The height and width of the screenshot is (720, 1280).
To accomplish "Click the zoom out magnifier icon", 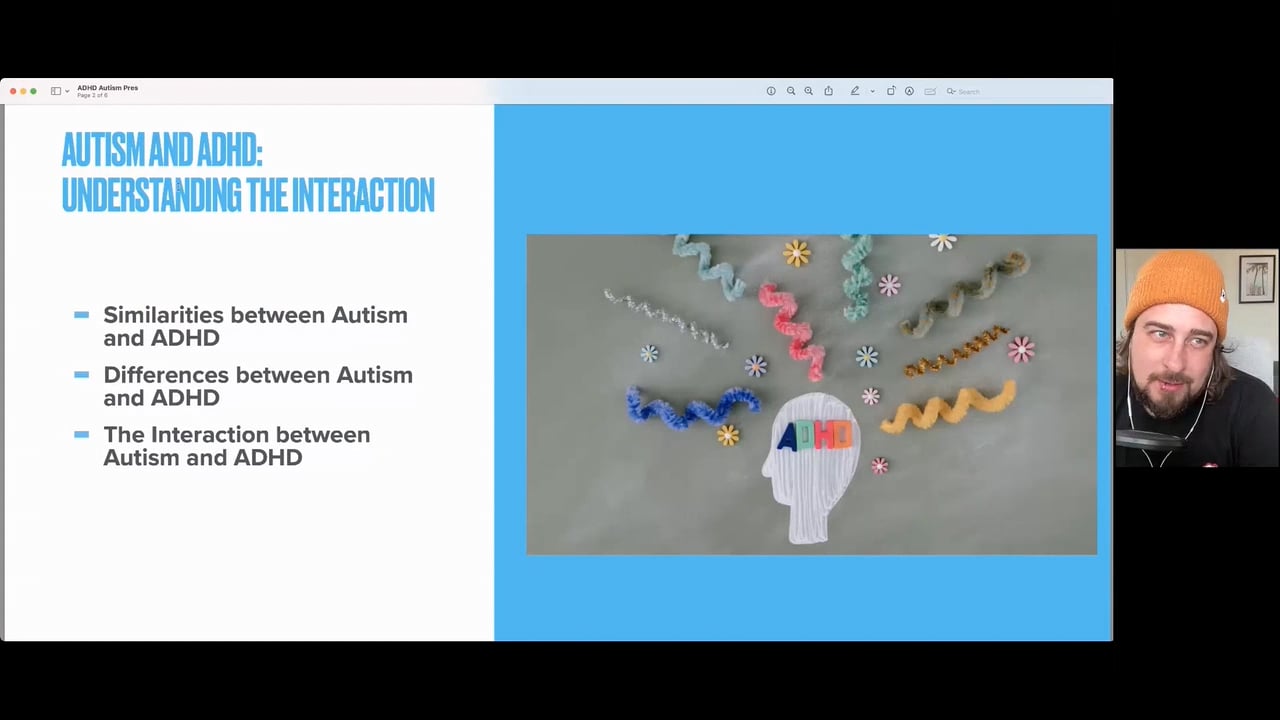I will 790,91.
